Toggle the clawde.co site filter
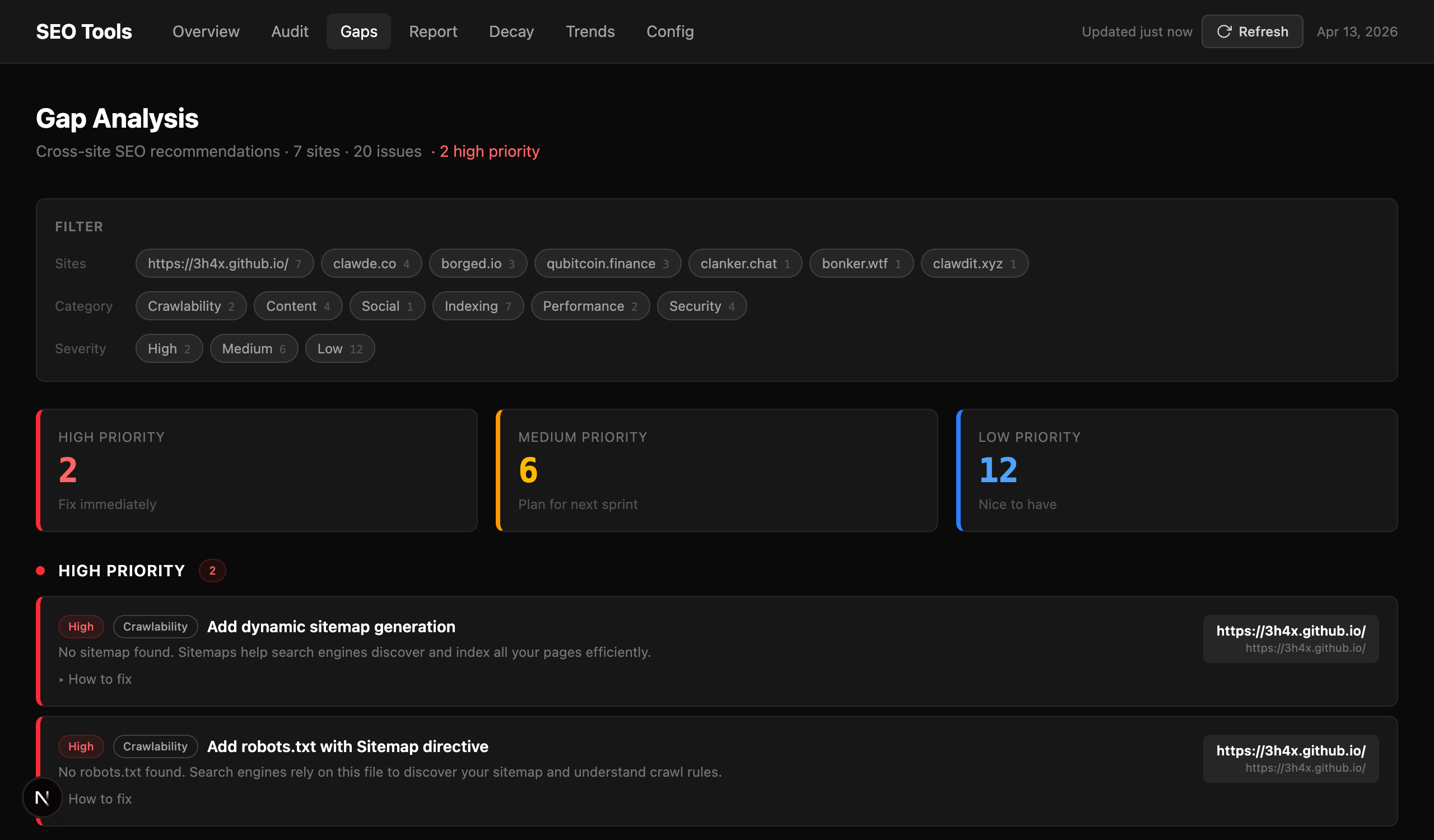 371,263
